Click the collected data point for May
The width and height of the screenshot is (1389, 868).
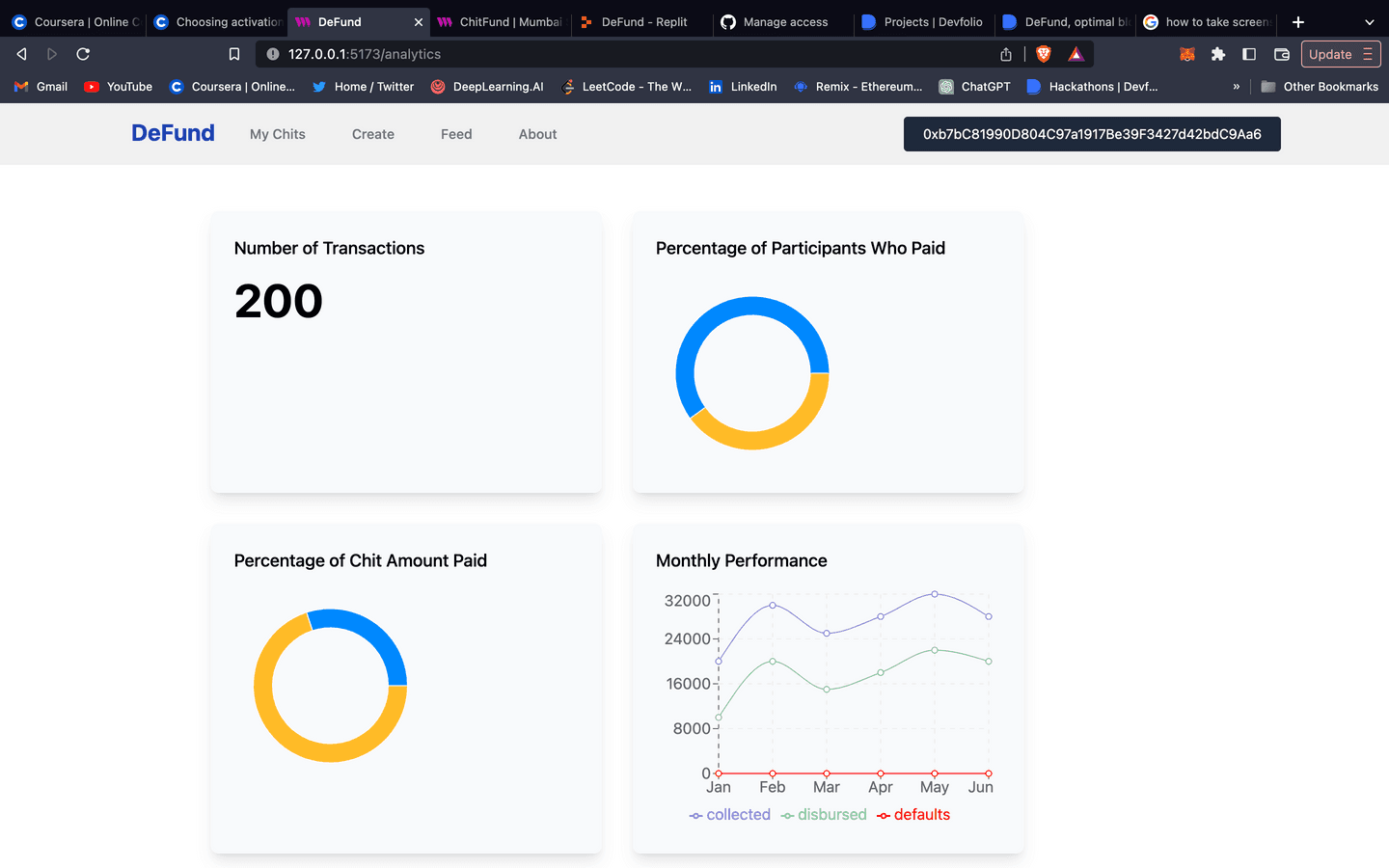[935, 594]
